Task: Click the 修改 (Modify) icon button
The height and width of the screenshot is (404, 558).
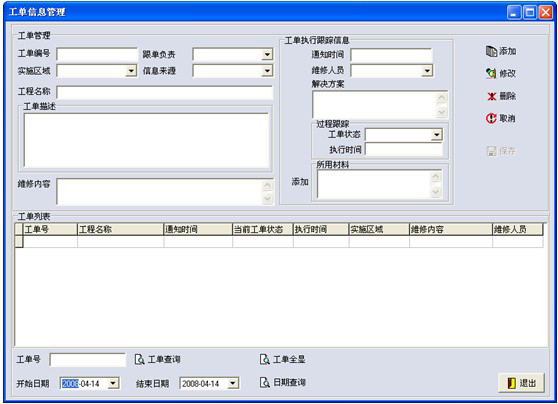Action: [501, 73]
